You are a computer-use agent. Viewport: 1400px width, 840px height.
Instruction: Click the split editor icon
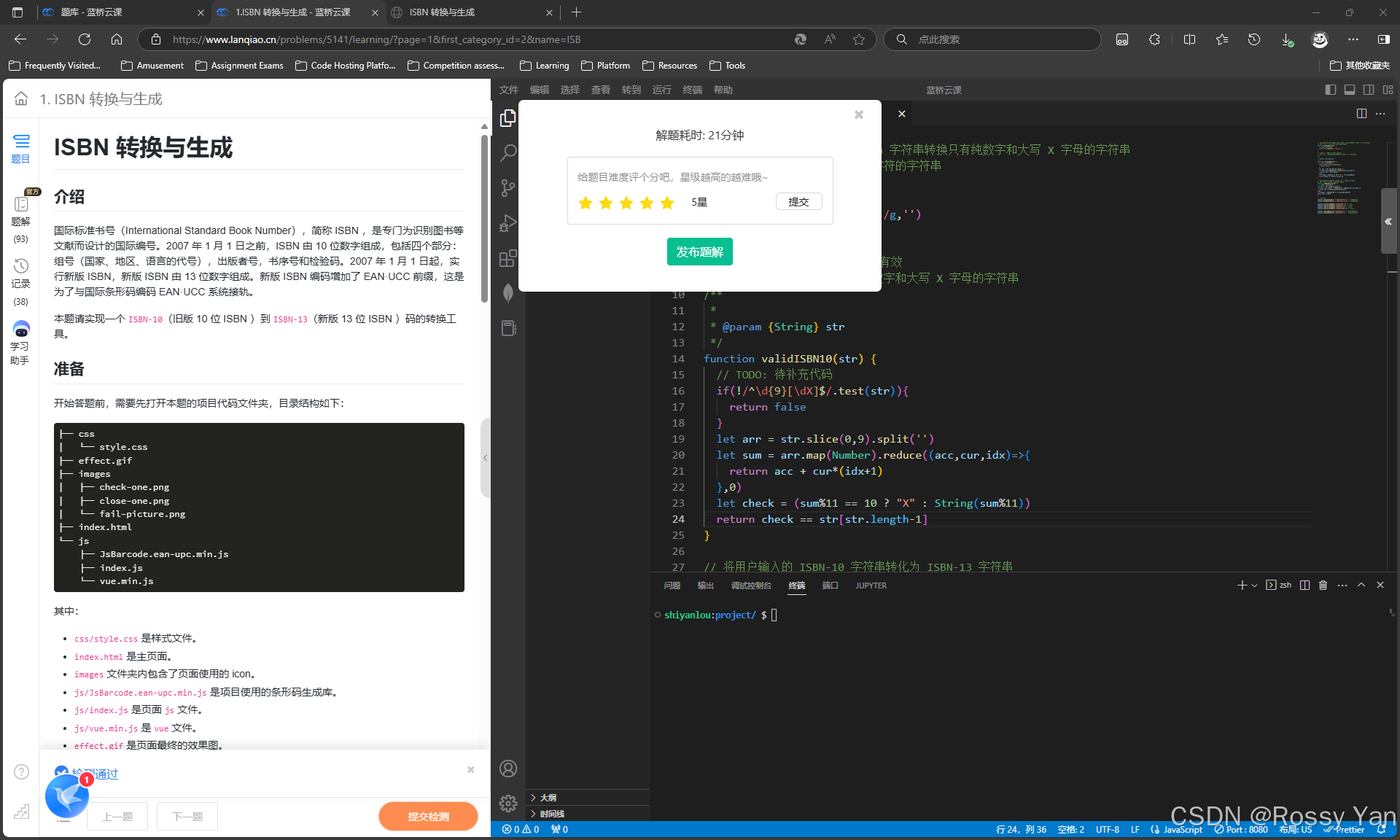click(1361, 113)
